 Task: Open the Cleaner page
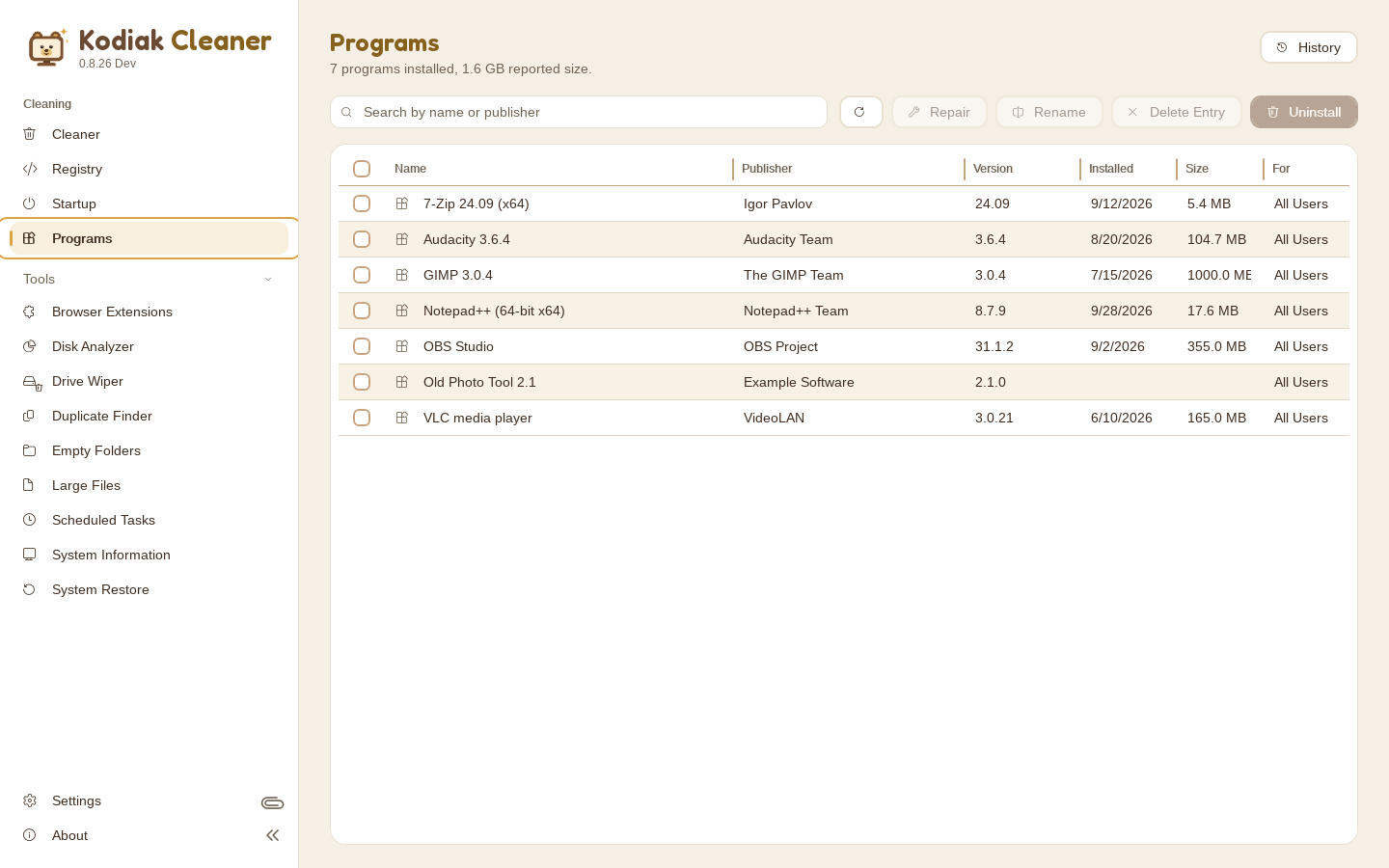[150, 134]
